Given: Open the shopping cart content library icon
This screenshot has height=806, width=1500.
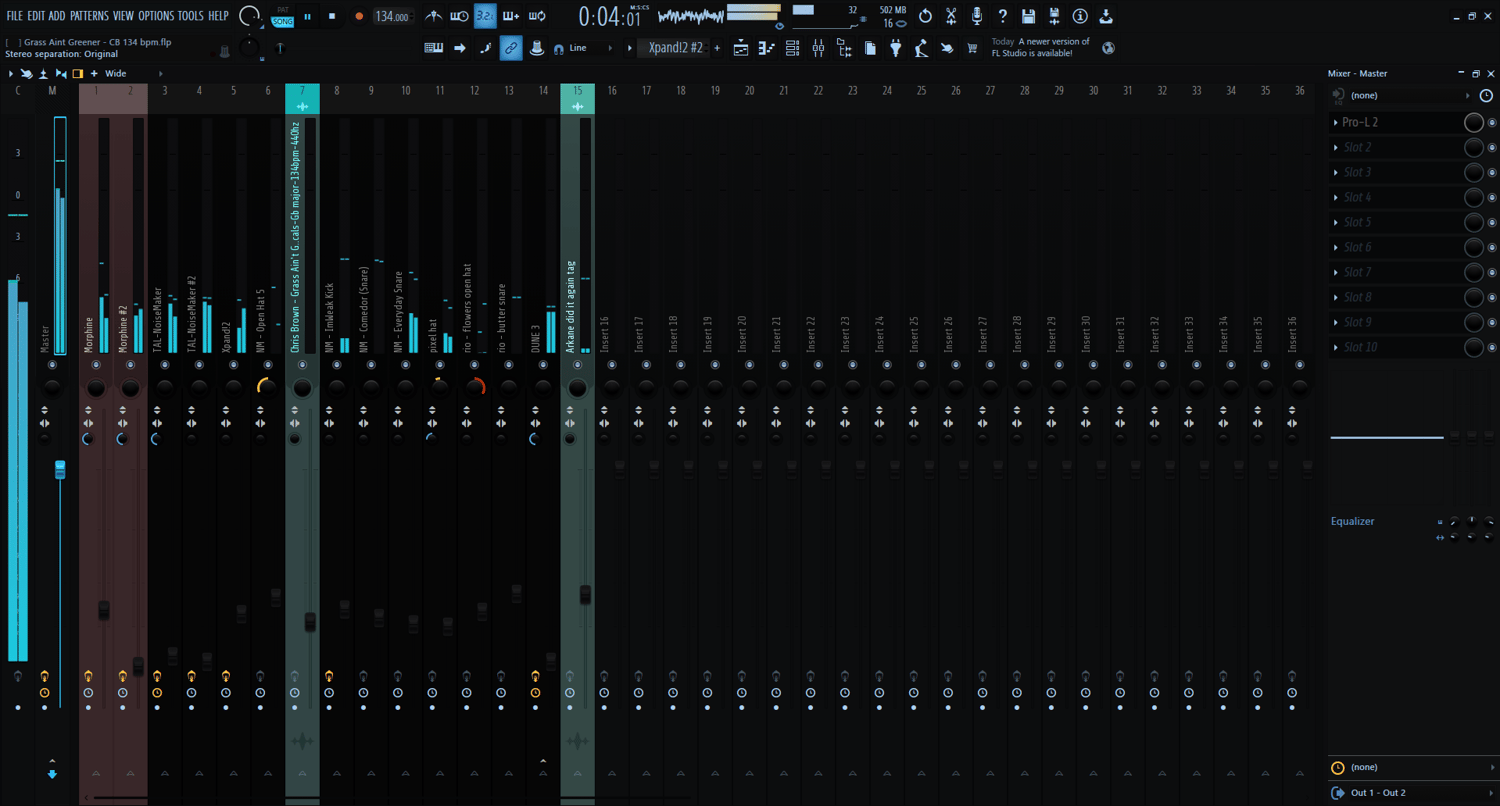Looking at the screenshot, I should [973, 47].
